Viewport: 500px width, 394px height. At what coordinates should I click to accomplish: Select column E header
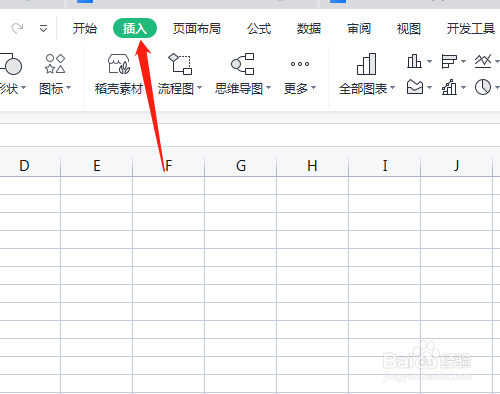click(97, 166)
